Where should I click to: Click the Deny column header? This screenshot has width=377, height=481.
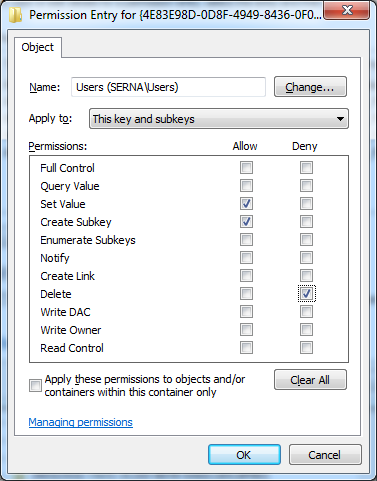[x=305, y=146]
